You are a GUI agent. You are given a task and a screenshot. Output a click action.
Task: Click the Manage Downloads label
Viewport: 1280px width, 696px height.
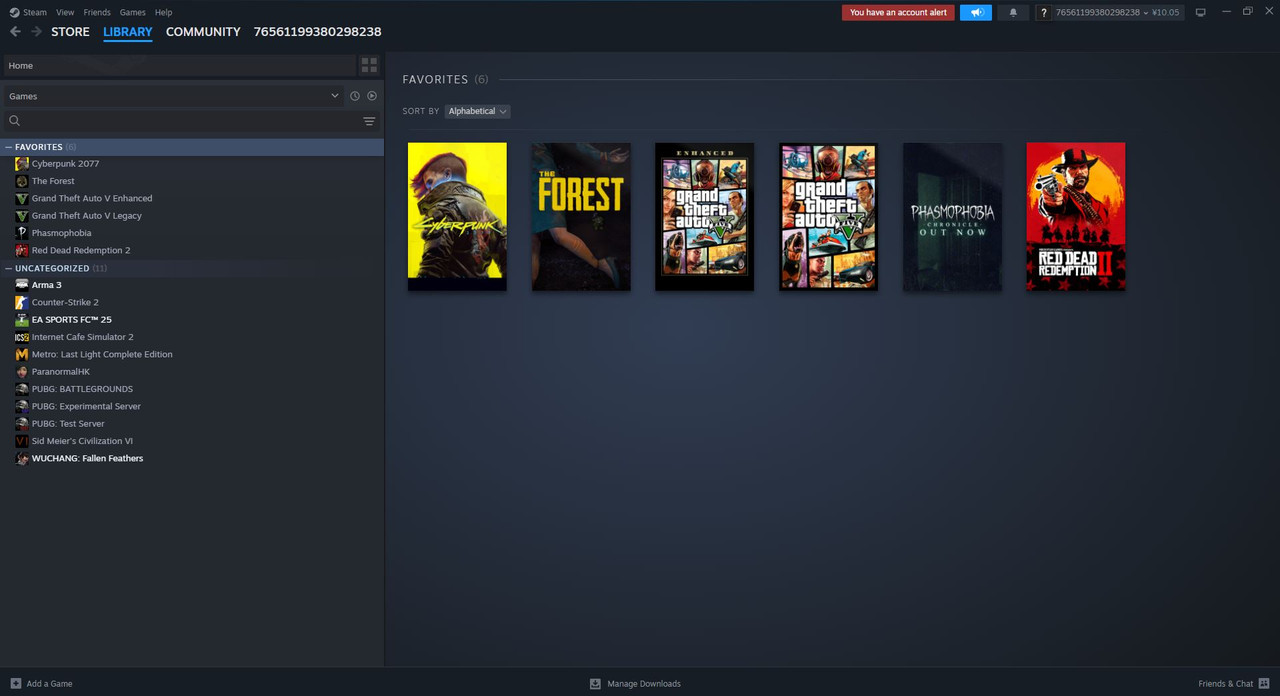644,683
